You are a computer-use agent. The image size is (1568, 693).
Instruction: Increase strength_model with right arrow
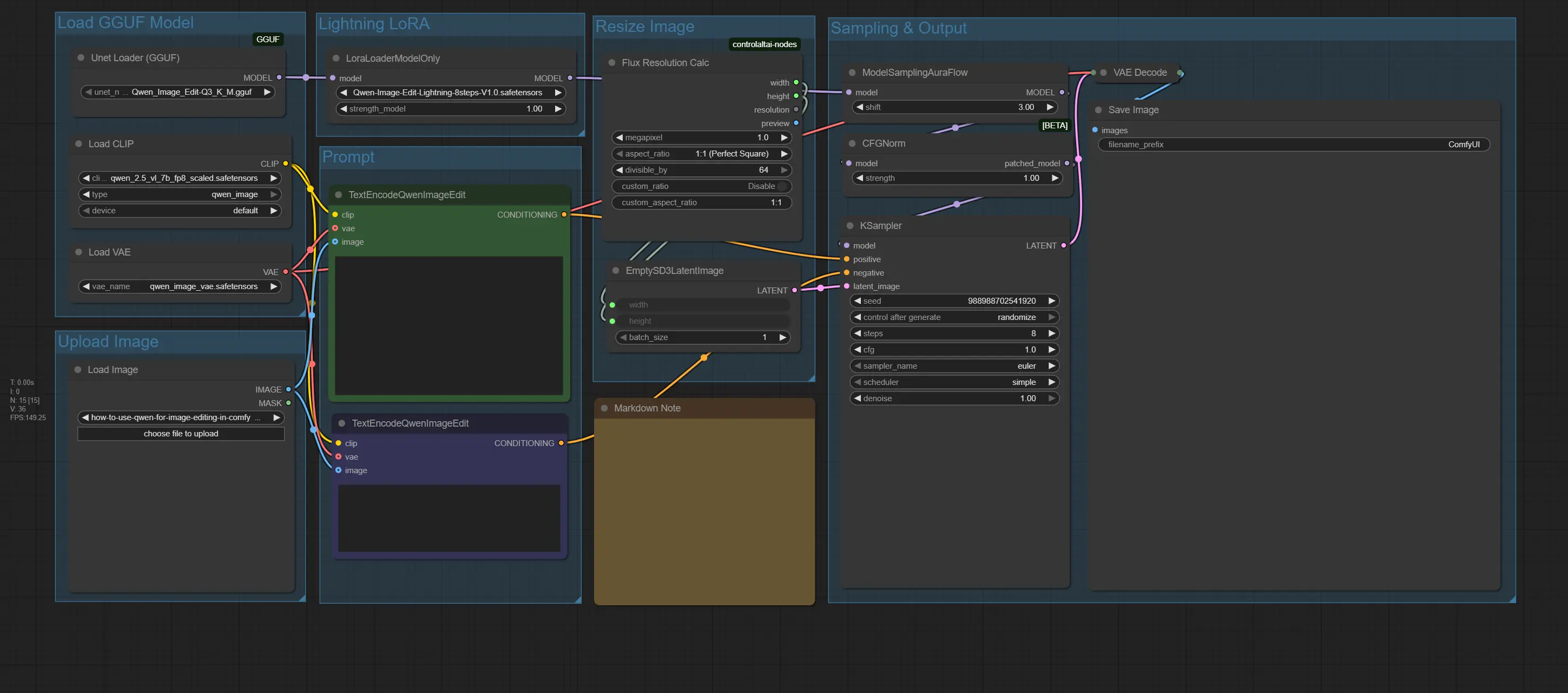pos(558,109)
